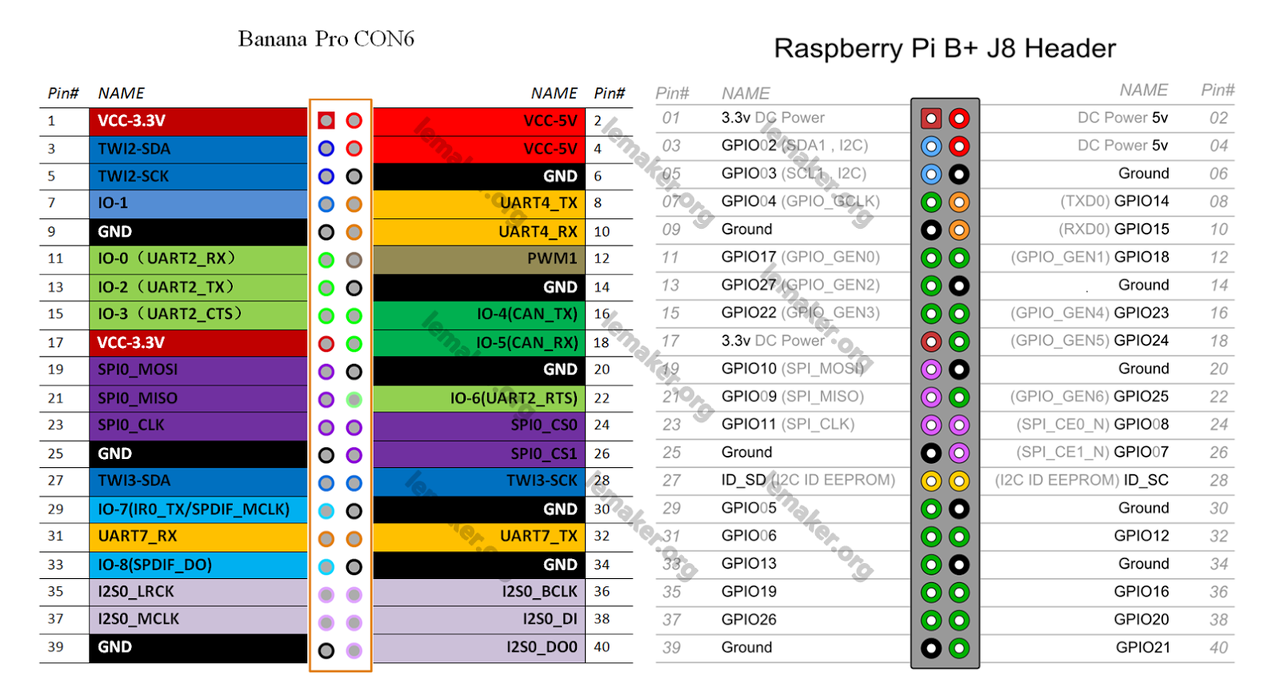Select GPIO04 (GPIO_GCLK) label
Viewport: 1280px width, 691px height.
(800, 201)
